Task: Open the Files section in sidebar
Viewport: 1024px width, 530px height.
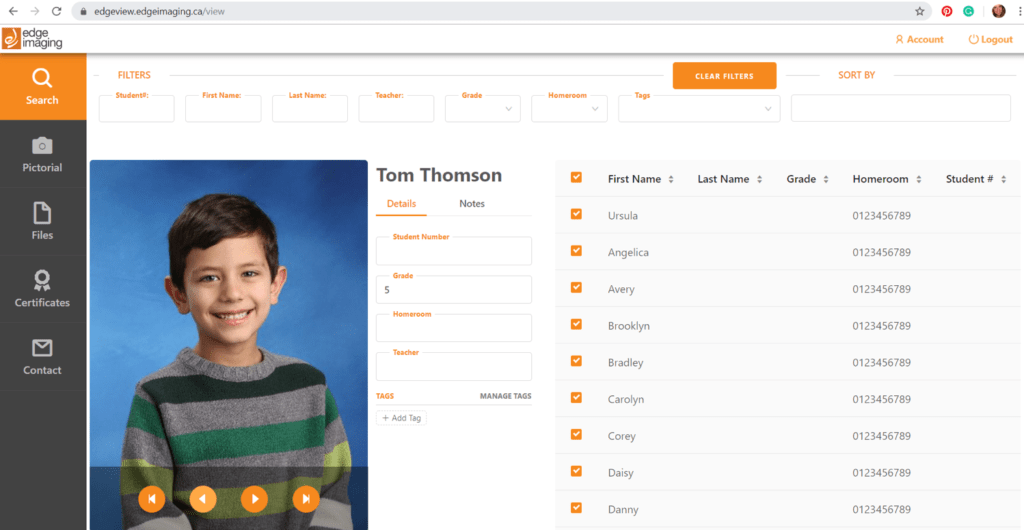Action: 42,222
